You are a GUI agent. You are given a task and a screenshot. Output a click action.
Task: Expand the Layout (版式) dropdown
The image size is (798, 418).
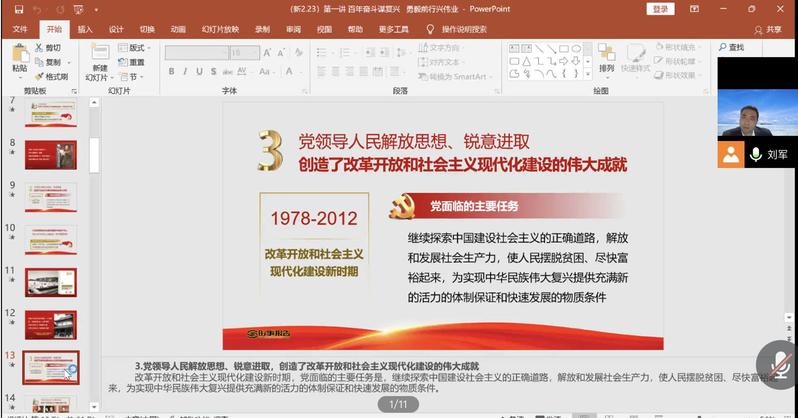(135, 47)
